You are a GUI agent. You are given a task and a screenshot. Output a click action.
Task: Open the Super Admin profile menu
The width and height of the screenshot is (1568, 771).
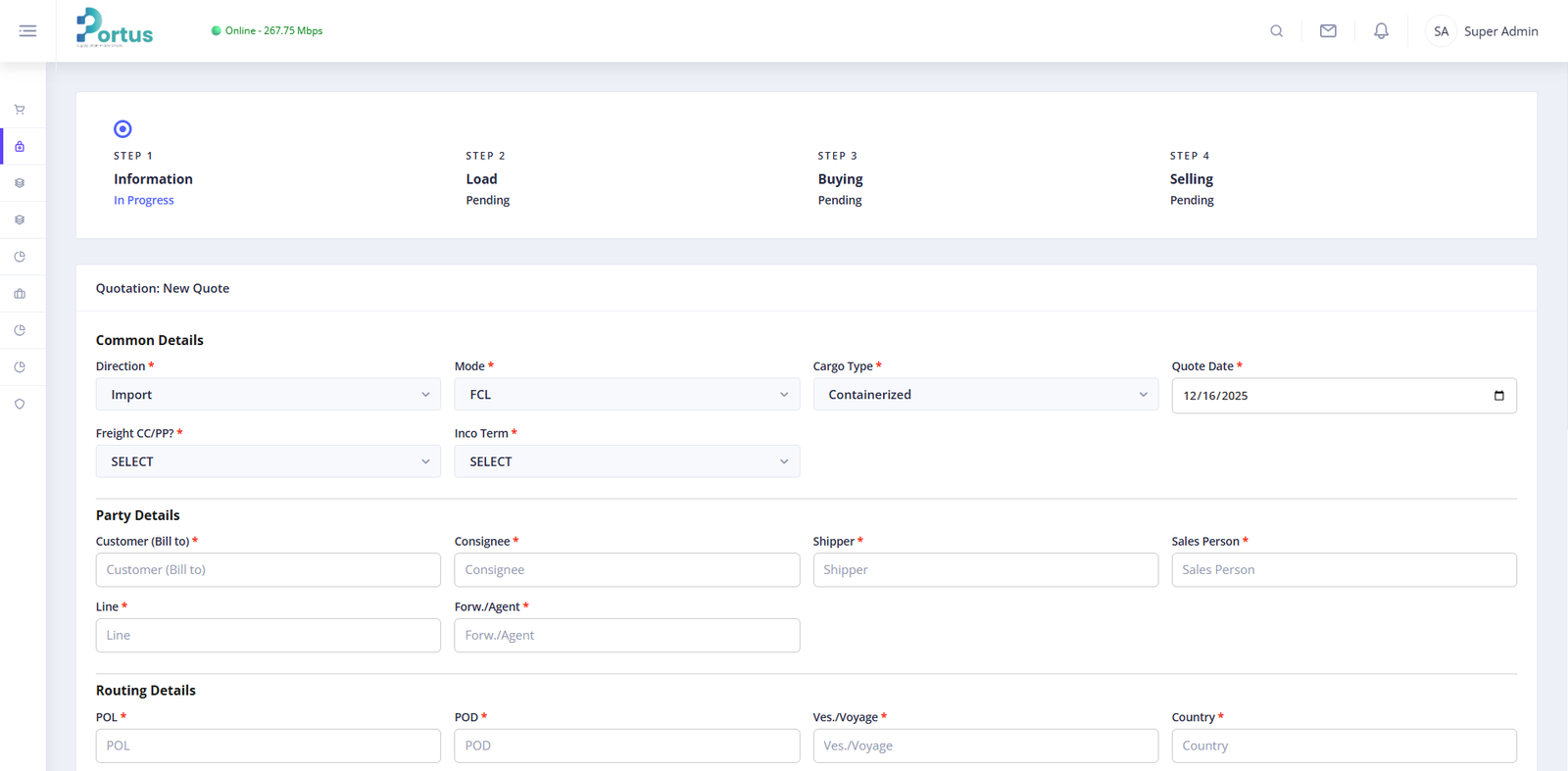pyautogui.click(x=1481, y=31)
